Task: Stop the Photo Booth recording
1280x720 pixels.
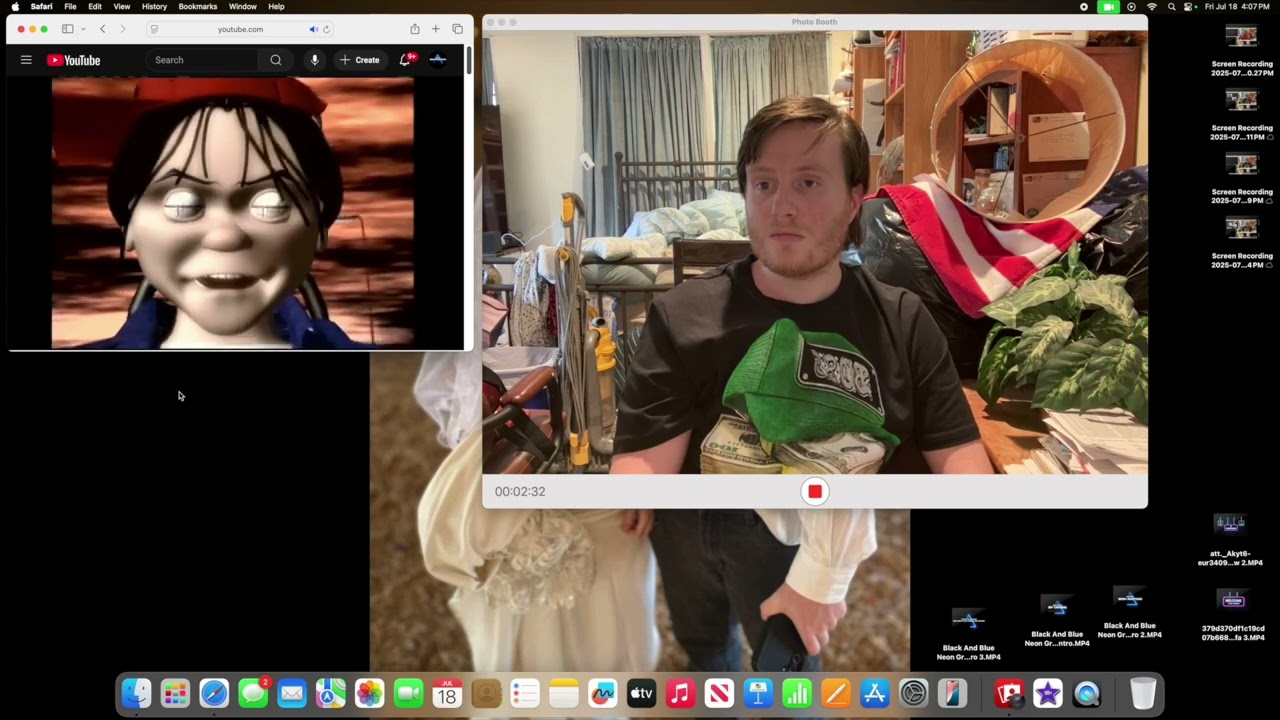Action: [x=815, y=491]
